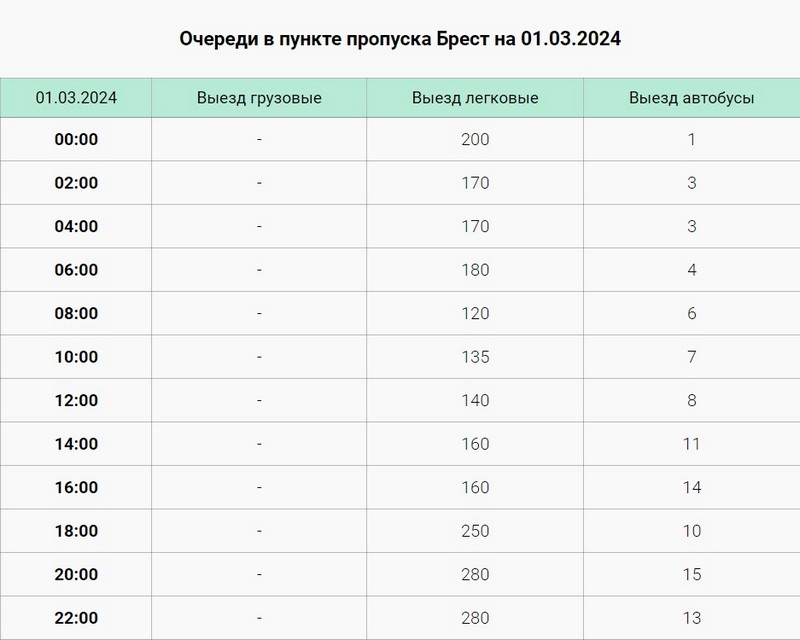Image resolution: width=800 pixels, height=640 pixels.
Task: Click the 00:00 time row label
Action: [76, 140]
